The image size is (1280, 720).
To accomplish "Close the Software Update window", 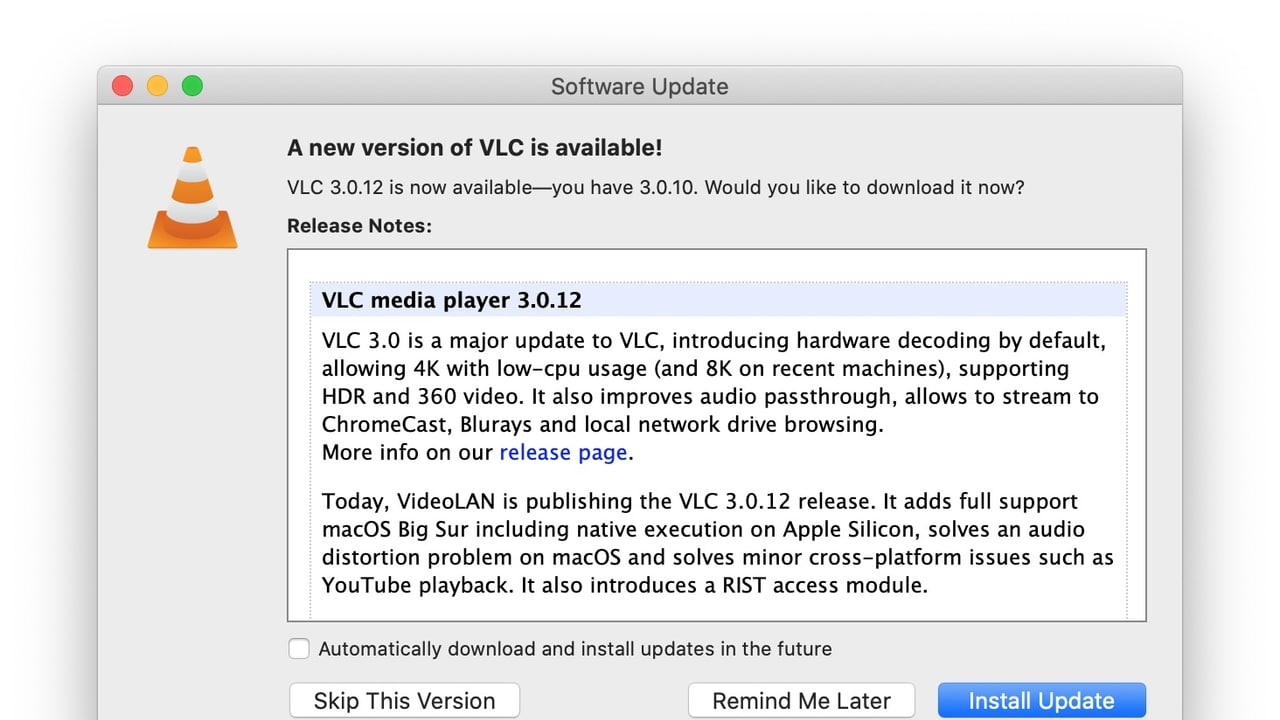I will [x=123, y=86].
